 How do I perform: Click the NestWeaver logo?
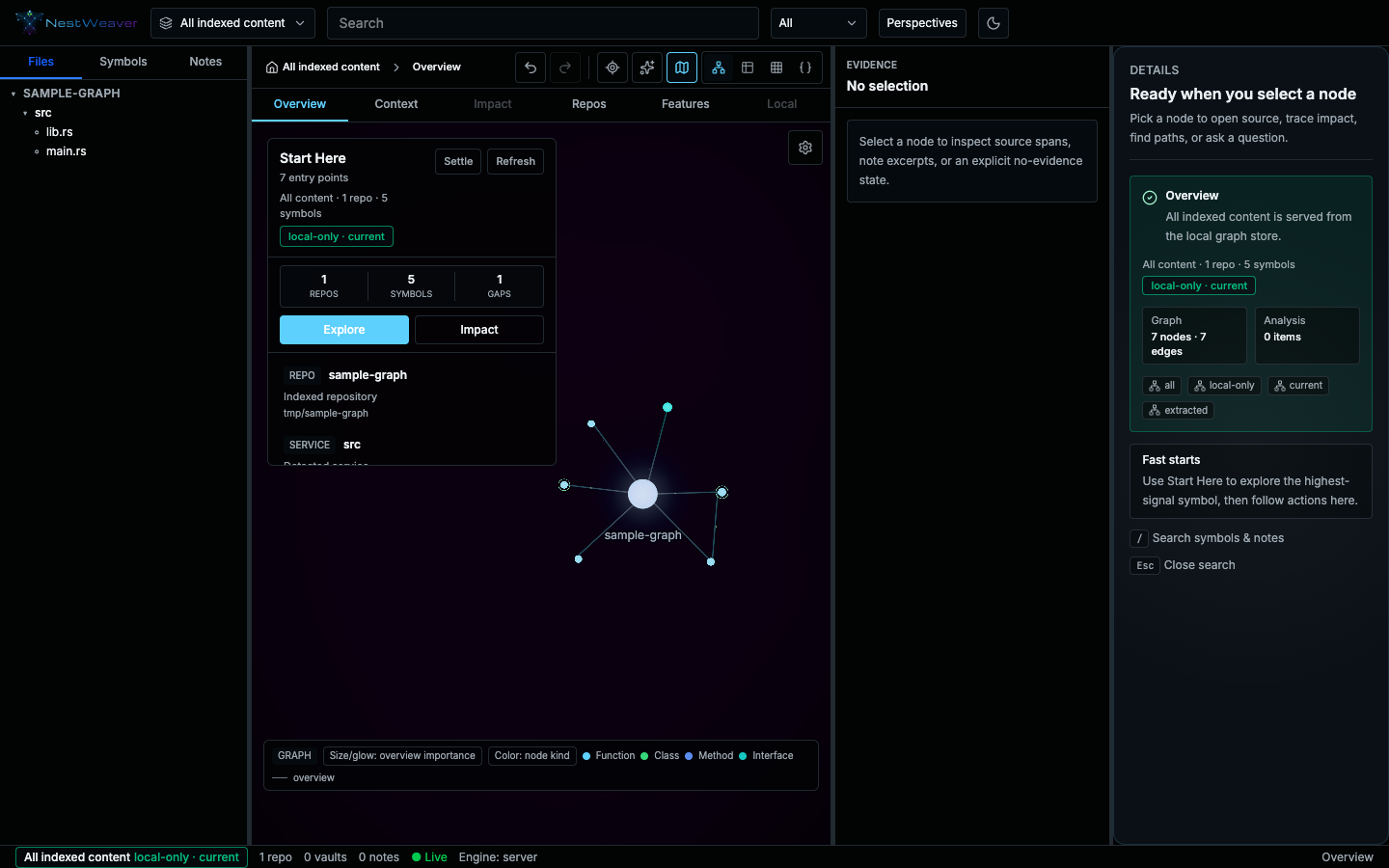pos(77,22)
